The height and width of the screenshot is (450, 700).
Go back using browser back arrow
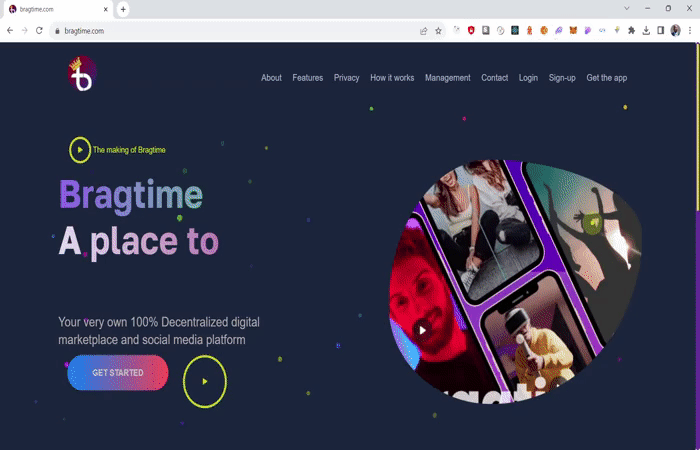coord(10,30)
